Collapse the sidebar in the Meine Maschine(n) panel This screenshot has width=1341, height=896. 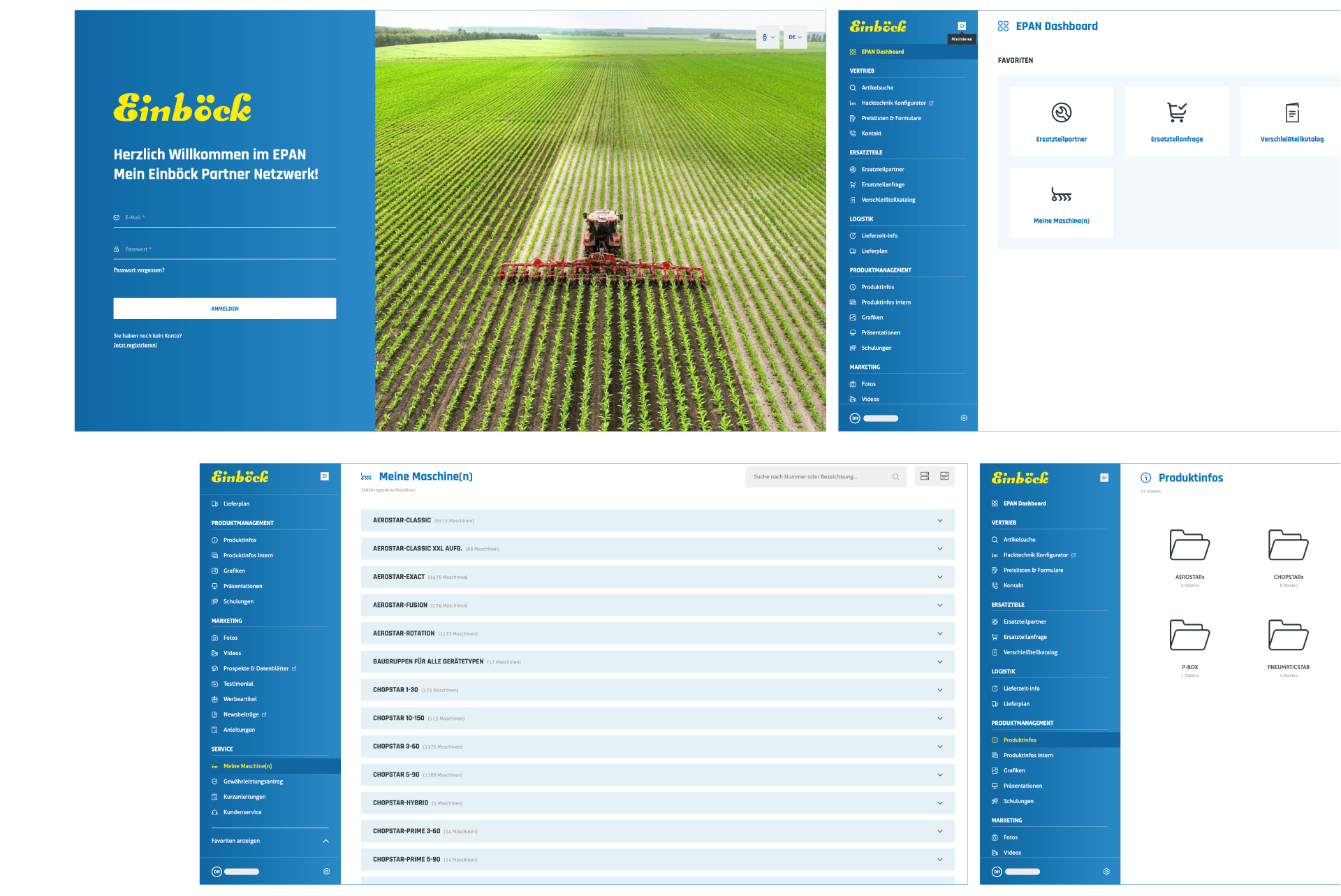(325, 476)
